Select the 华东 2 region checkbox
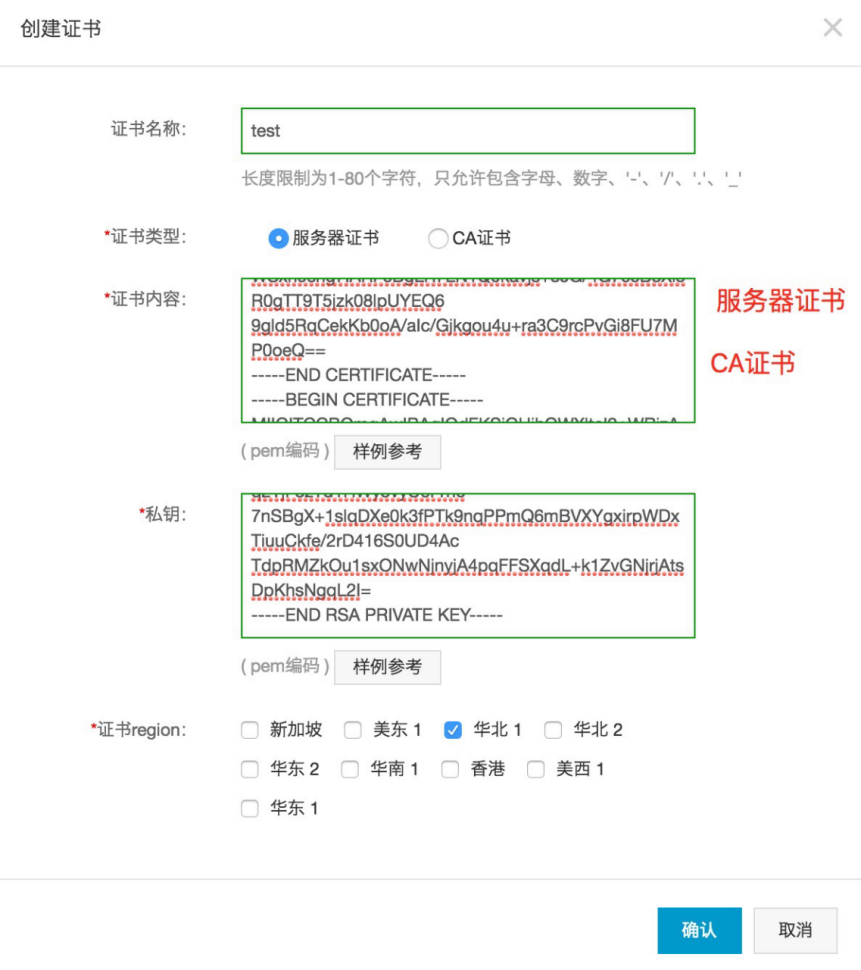This screenshot has height=970, width=861. coord(250,769)
